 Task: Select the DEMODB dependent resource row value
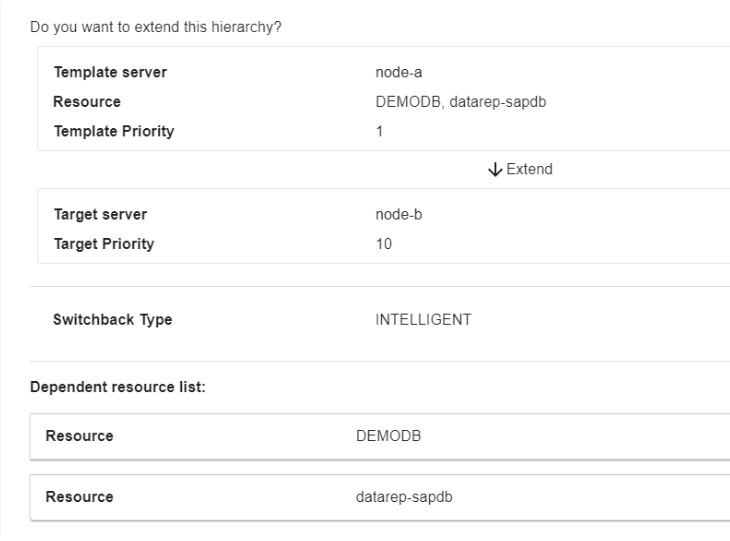coord(381,436)
